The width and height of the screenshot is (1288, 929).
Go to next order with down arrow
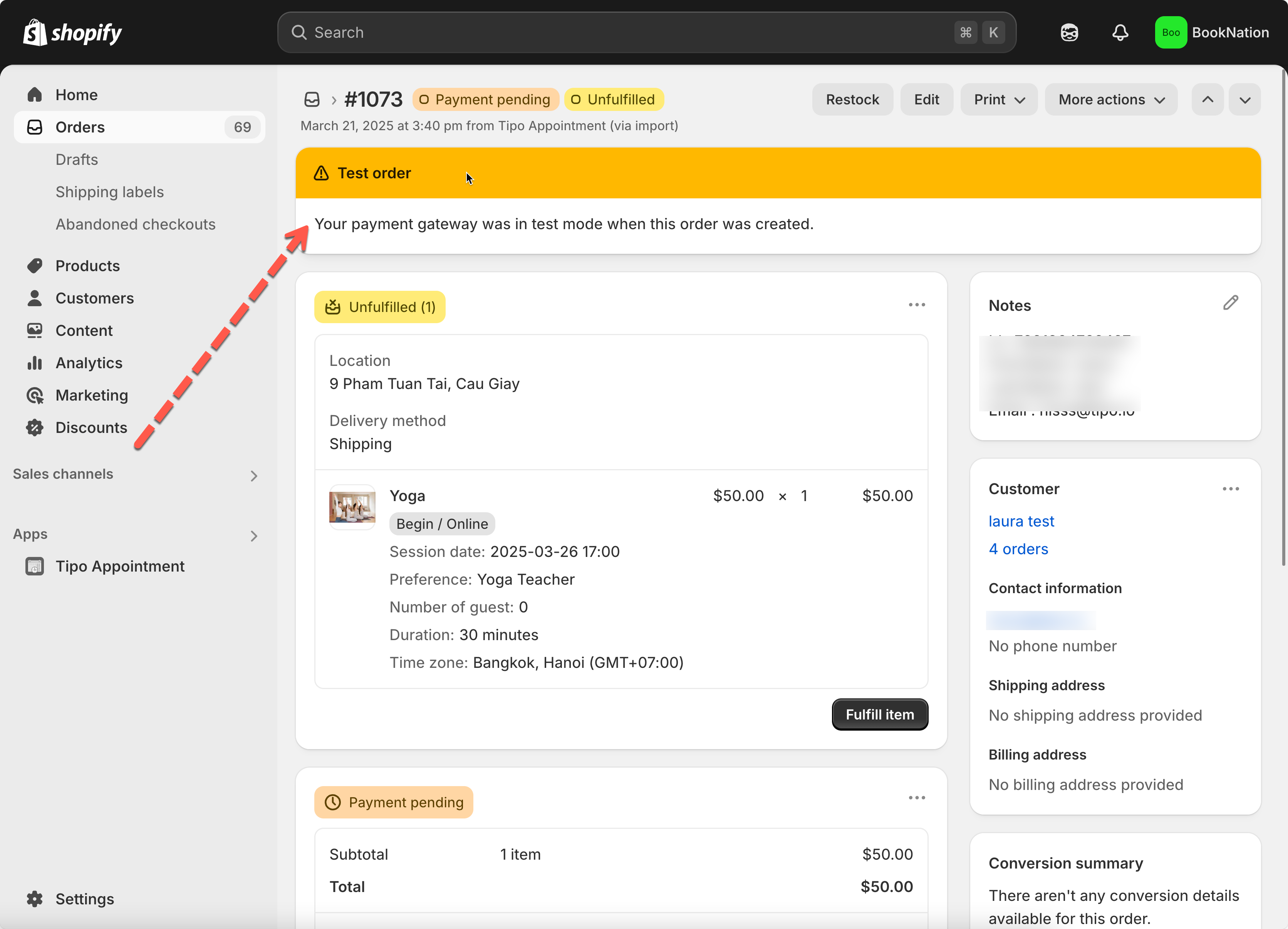click(1244, 100)
